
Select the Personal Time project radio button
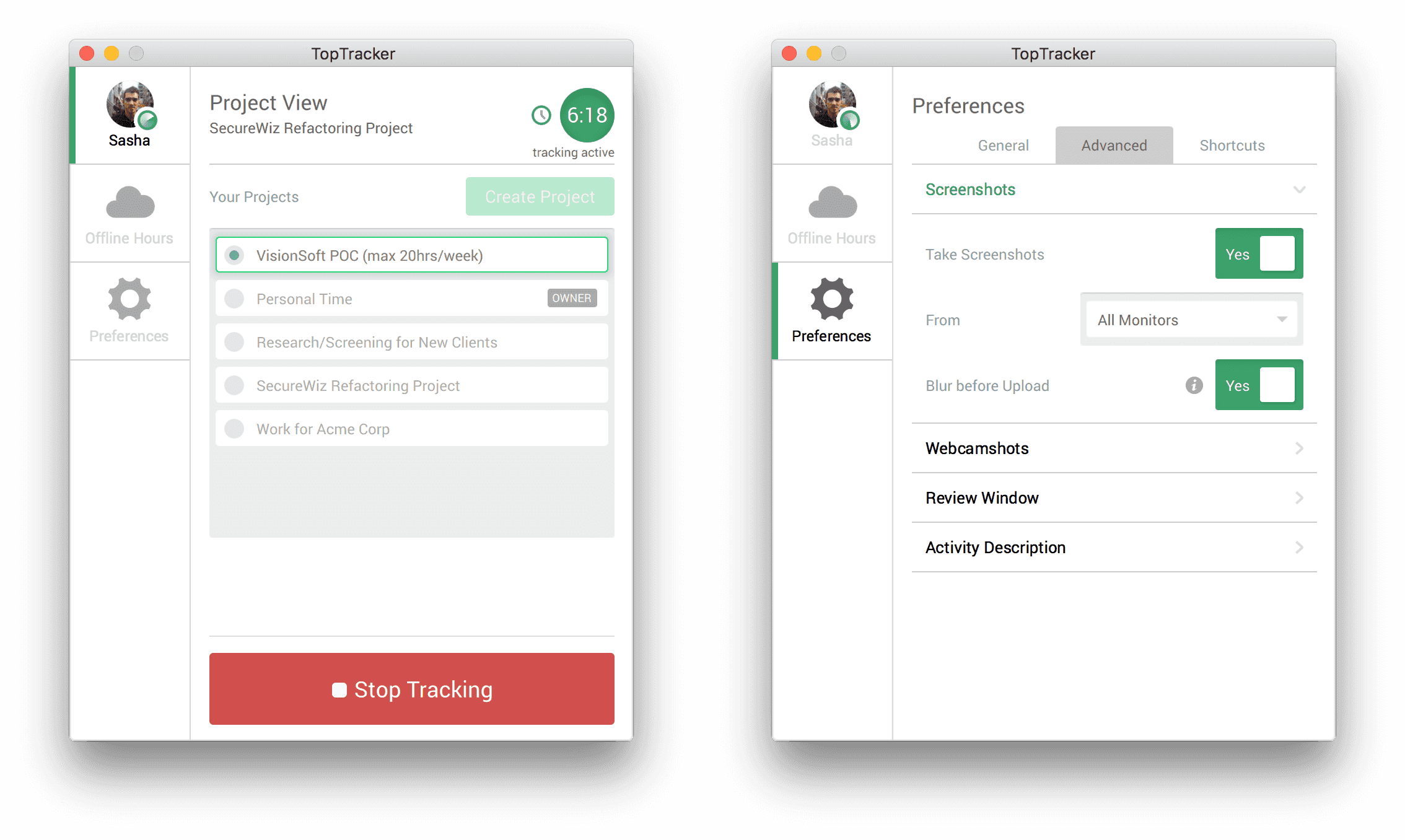point(234,299)
